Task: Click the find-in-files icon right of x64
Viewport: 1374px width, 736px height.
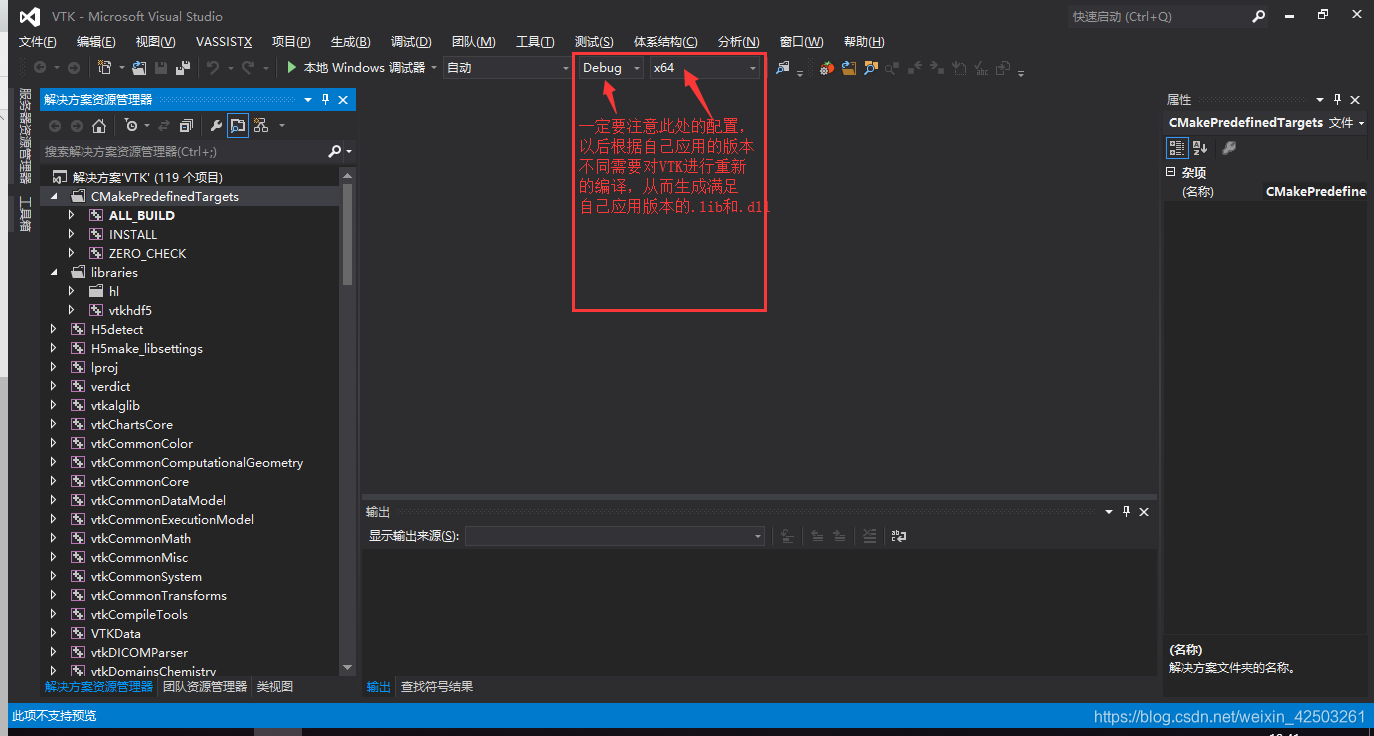Action: tap(783, 68)
